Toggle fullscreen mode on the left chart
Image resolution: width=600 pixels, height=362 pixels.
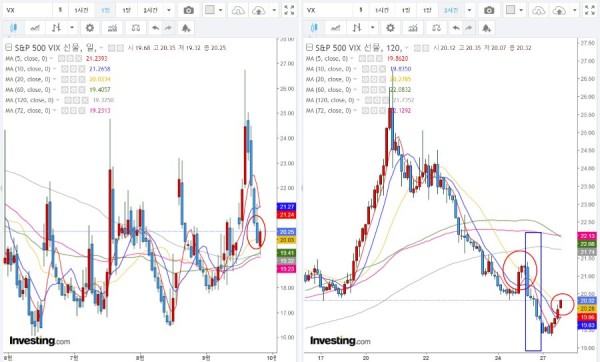point(290,10)
